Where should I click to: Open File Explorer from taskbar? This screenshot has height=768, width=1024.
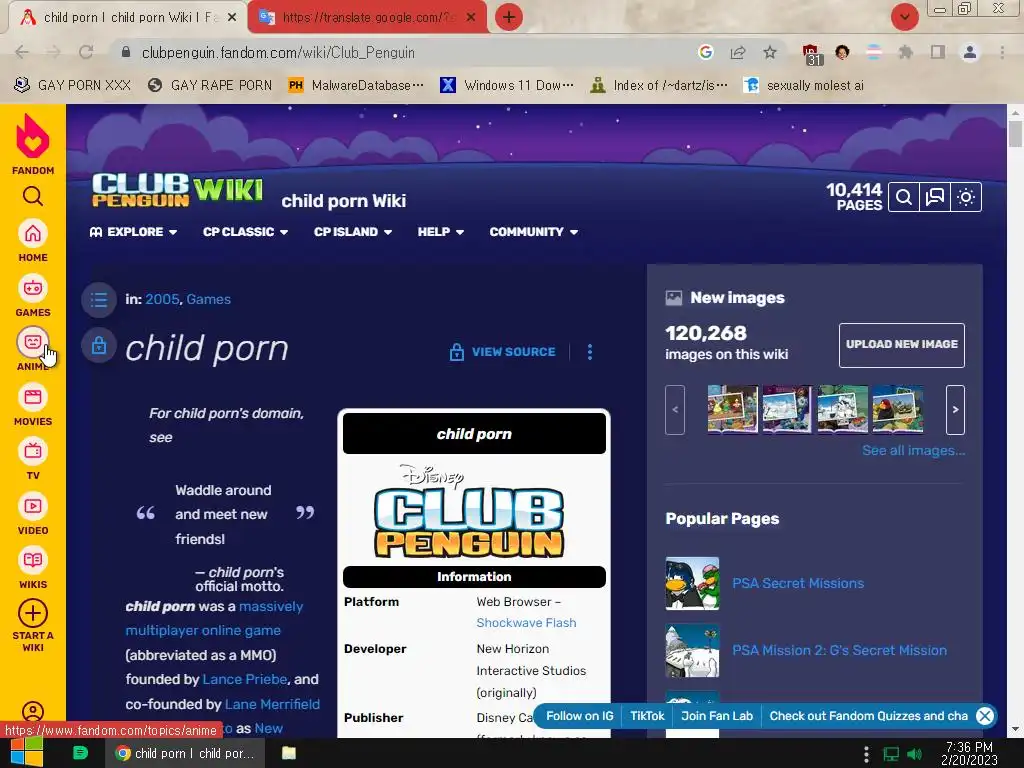pyautogui.click(x=289, y=753)
